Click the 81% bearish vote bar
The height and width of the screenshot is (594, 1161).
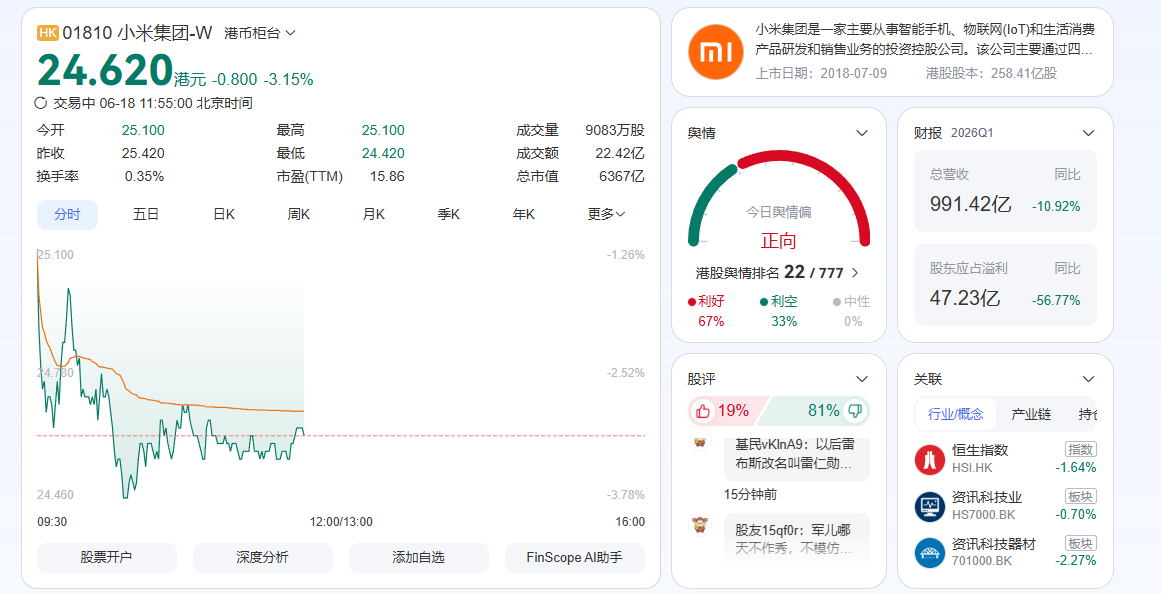point(813,410)
